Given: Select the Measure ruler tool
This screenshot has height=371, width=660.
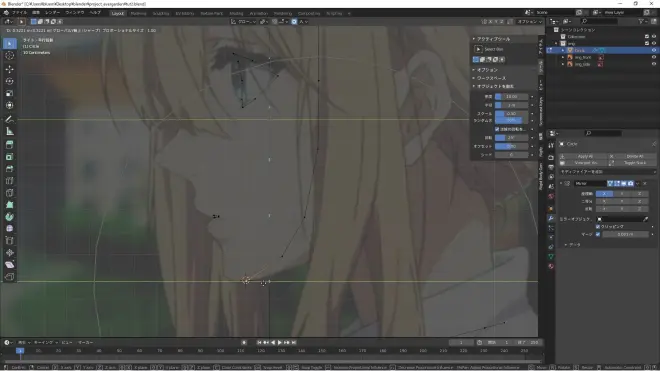Looking at the screenshot, I should (10, 131).
